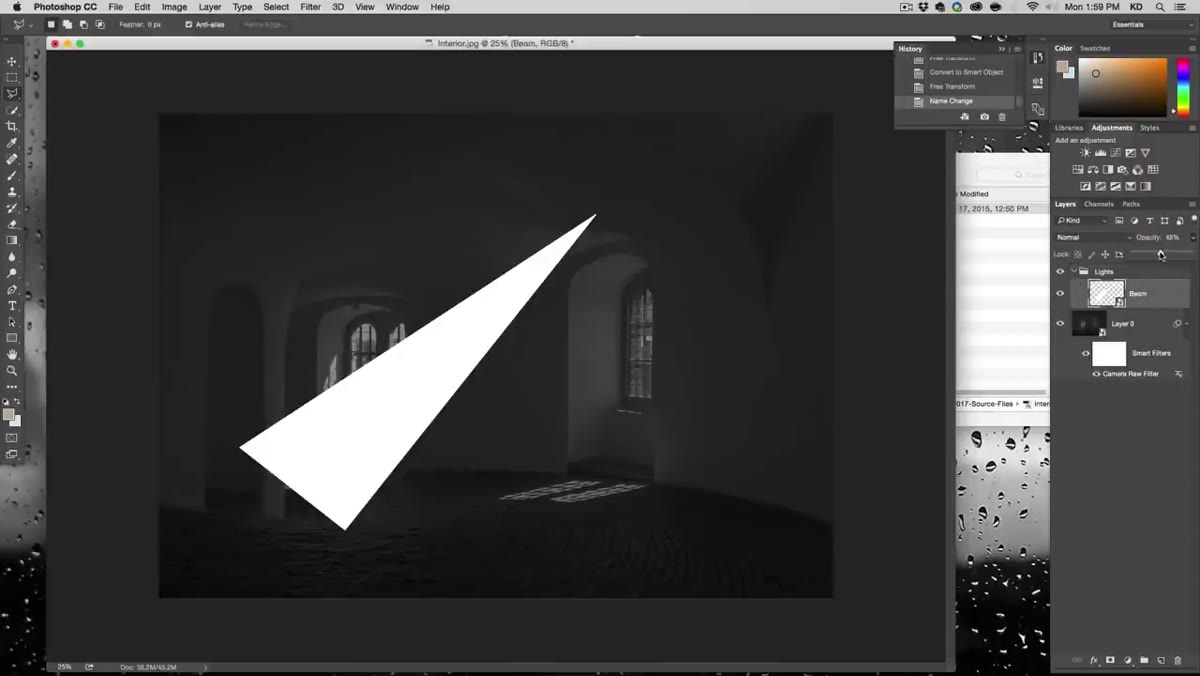Select the Clone Stamp tool
This screenshot has width=1200, height=676.
coord(12,191)
